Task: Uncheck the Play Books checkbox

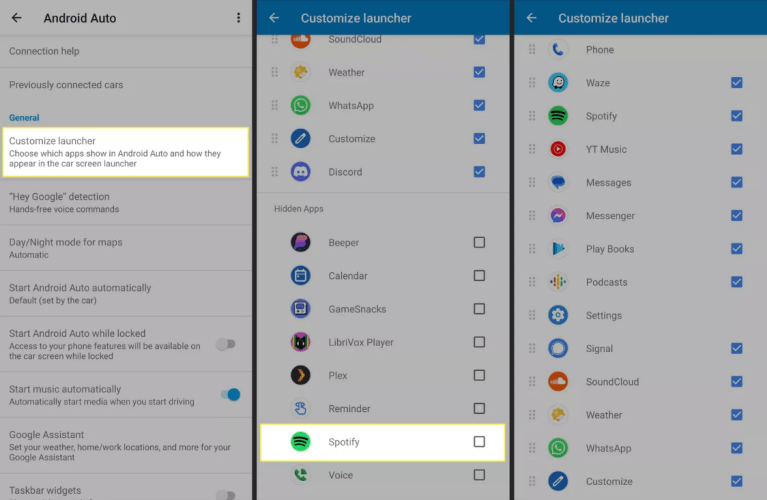Action: coord(736,249)
